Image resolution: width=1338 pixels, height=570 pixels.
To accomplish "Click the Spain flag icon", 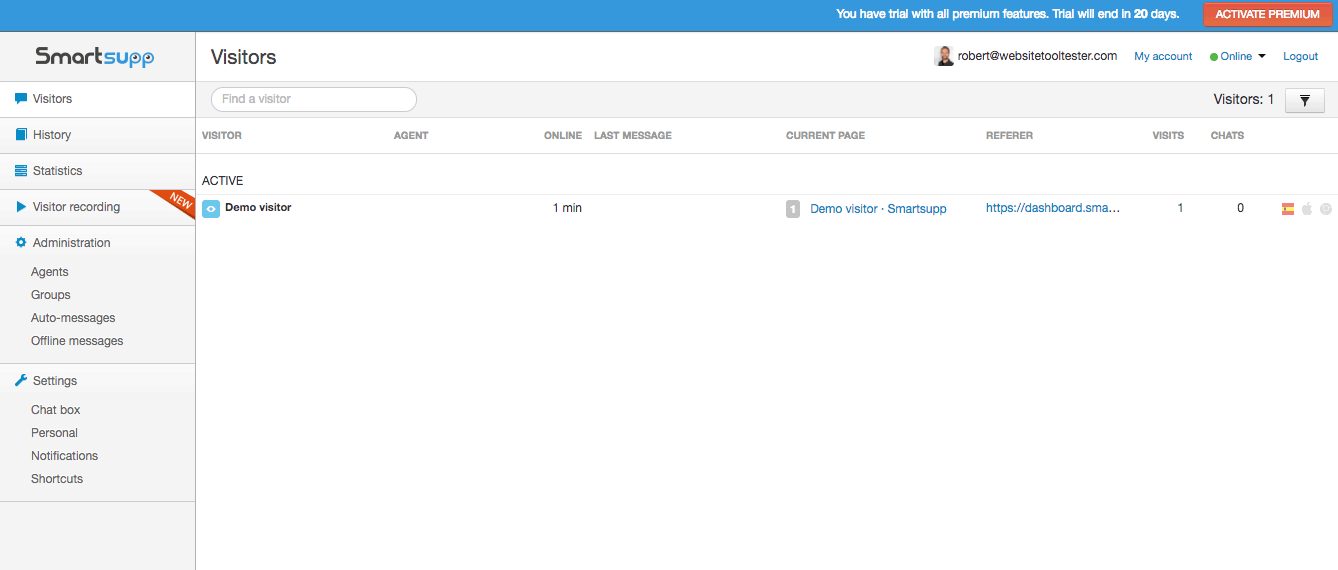I will [x=1288, y=209].
